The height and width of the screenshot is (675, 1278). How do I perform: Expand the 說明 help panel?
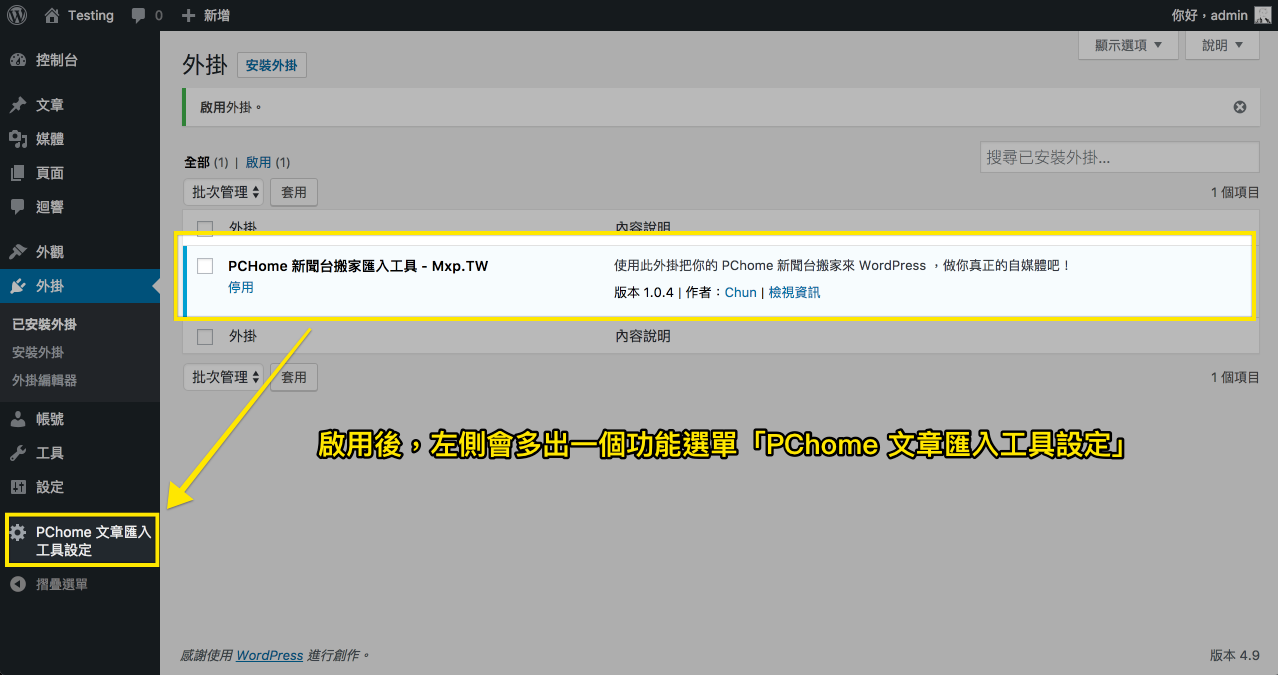1222,45
